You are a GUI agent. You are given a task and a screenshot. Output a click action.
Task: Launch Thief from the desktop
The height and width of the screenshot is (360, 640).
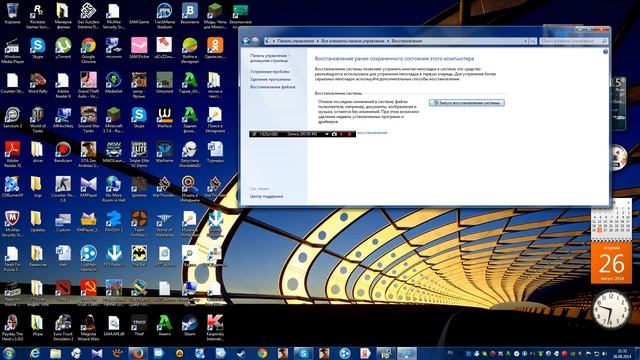139,326
